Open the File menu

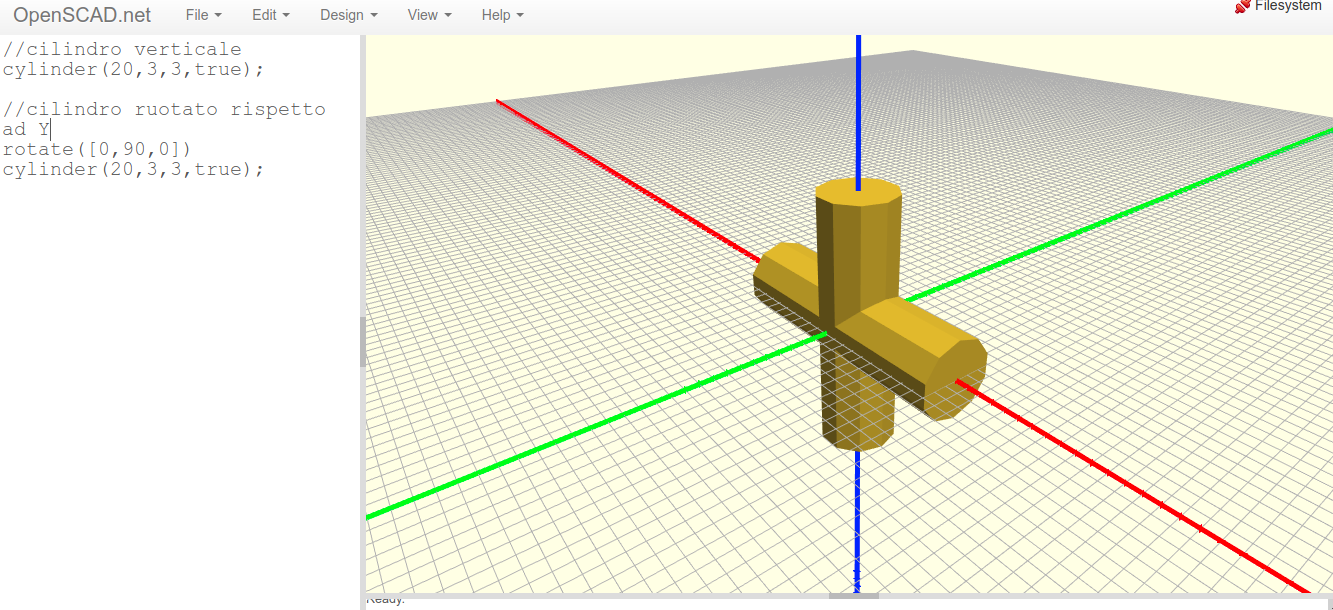tap(204, 15)
